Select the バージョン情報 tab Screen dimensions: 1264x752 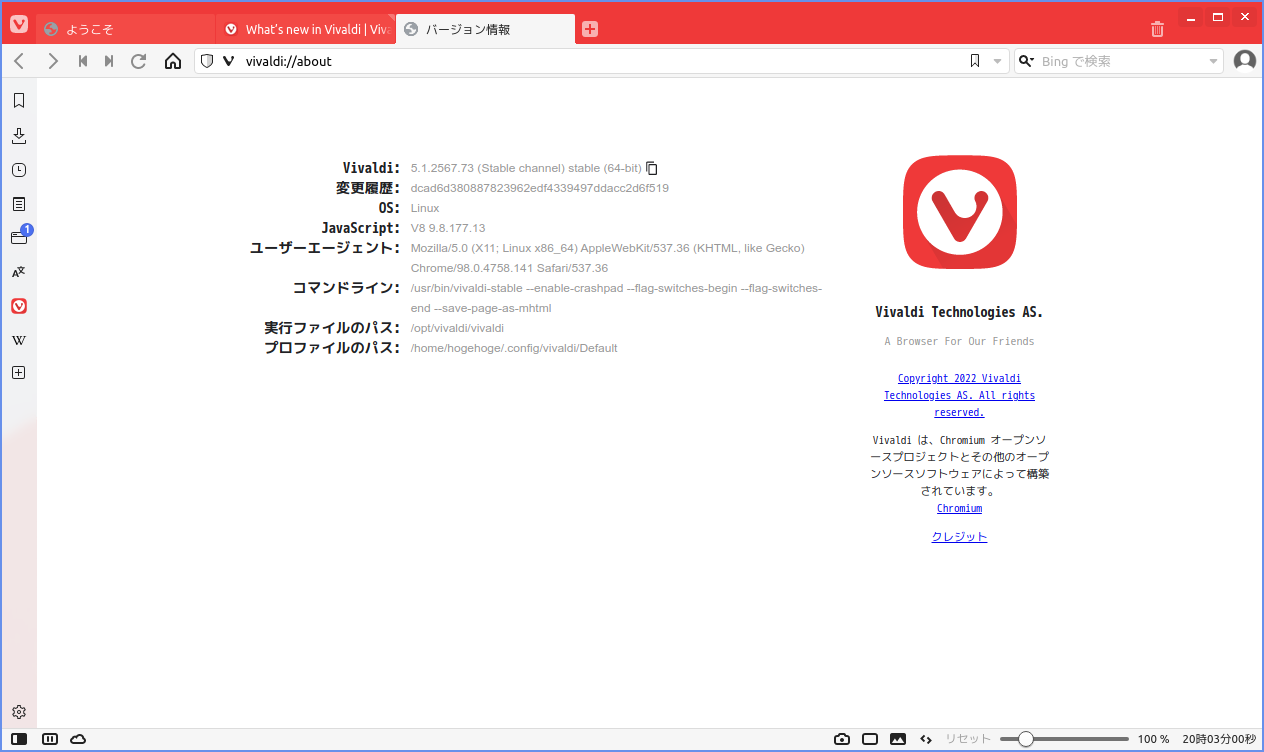click(x=486, y=29)
